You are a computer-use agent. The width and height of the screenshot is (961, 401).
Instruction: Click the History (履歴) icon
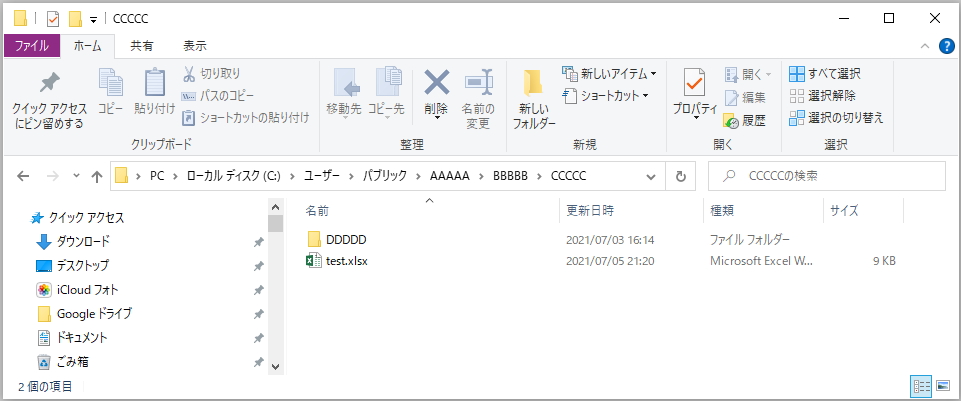click(x=731, y=121)
